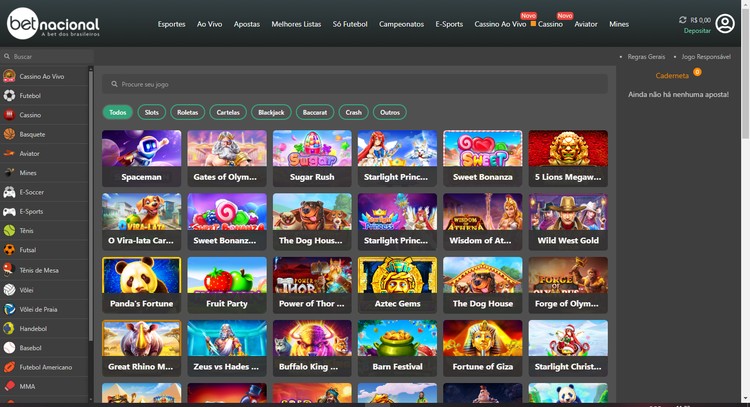The width and height of the screenshot is (750, 407).
Task: Open Aviator in top navigation
Action: pyautogui.click(x=586, y=24)
